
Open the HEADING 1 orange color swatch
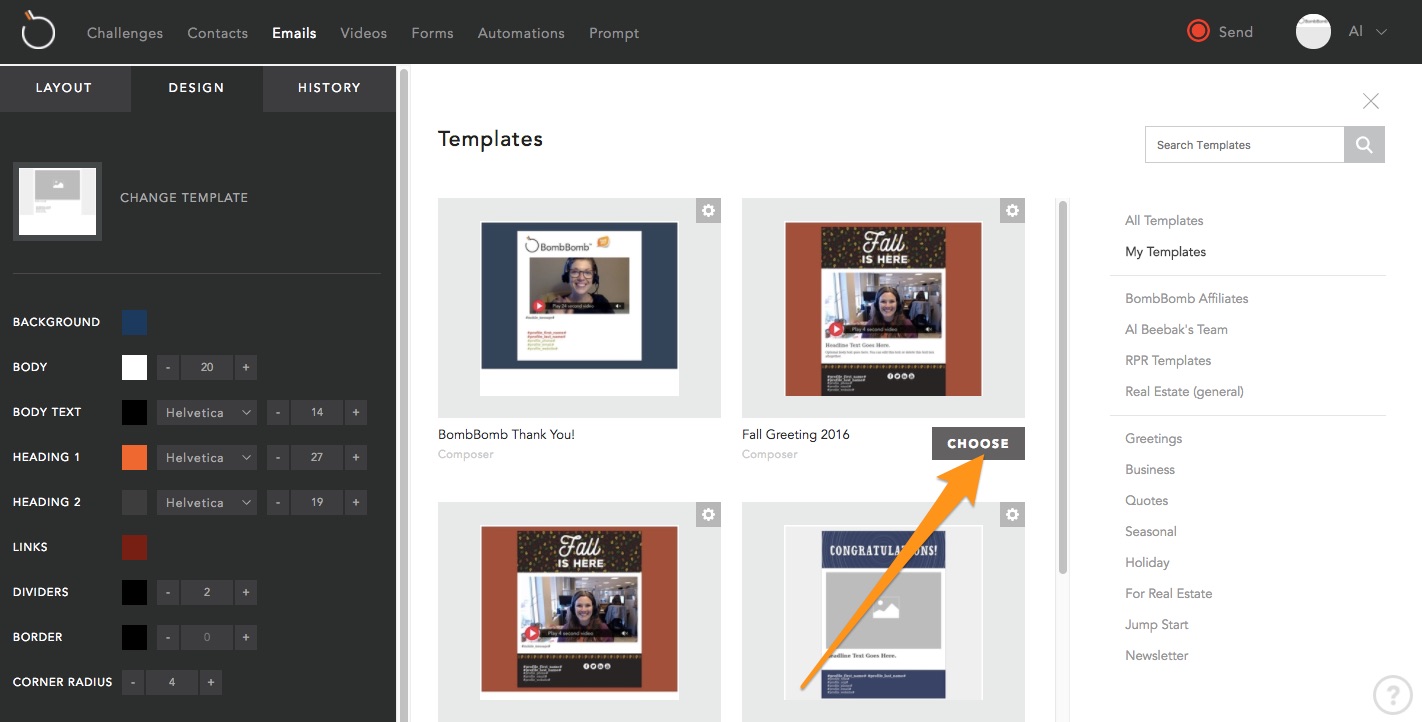tap(134, 457)
